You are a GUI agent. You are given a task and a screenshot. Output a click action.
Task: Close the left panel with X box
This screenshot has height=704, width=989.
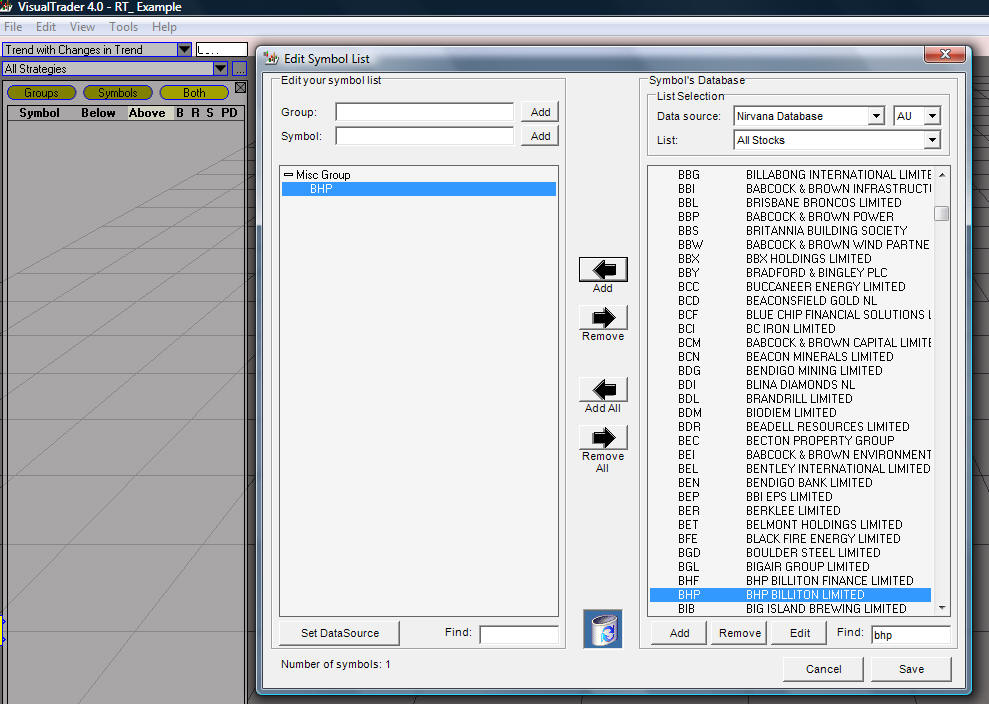240,88
